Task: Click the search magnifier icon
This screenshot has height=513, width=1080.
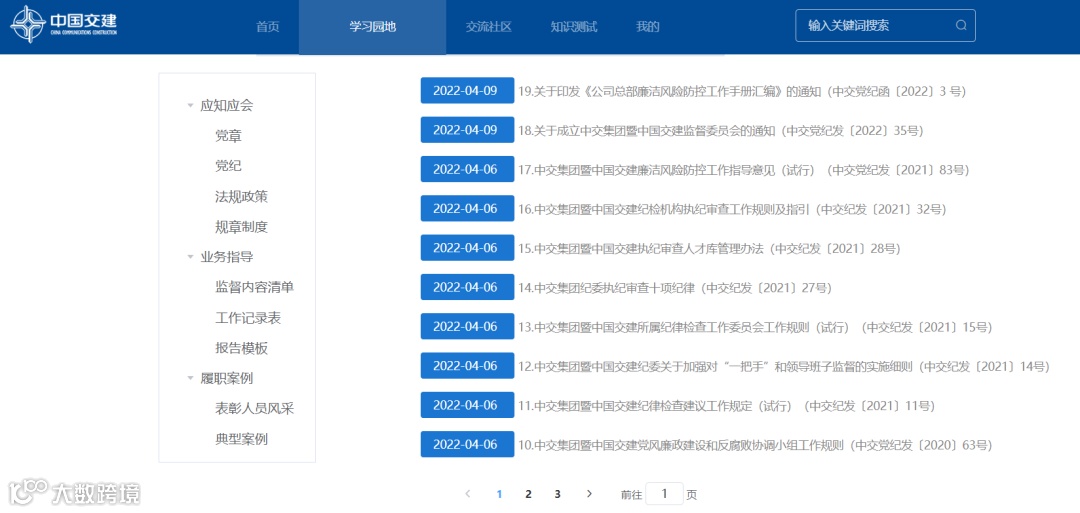Action: (962, 25)
